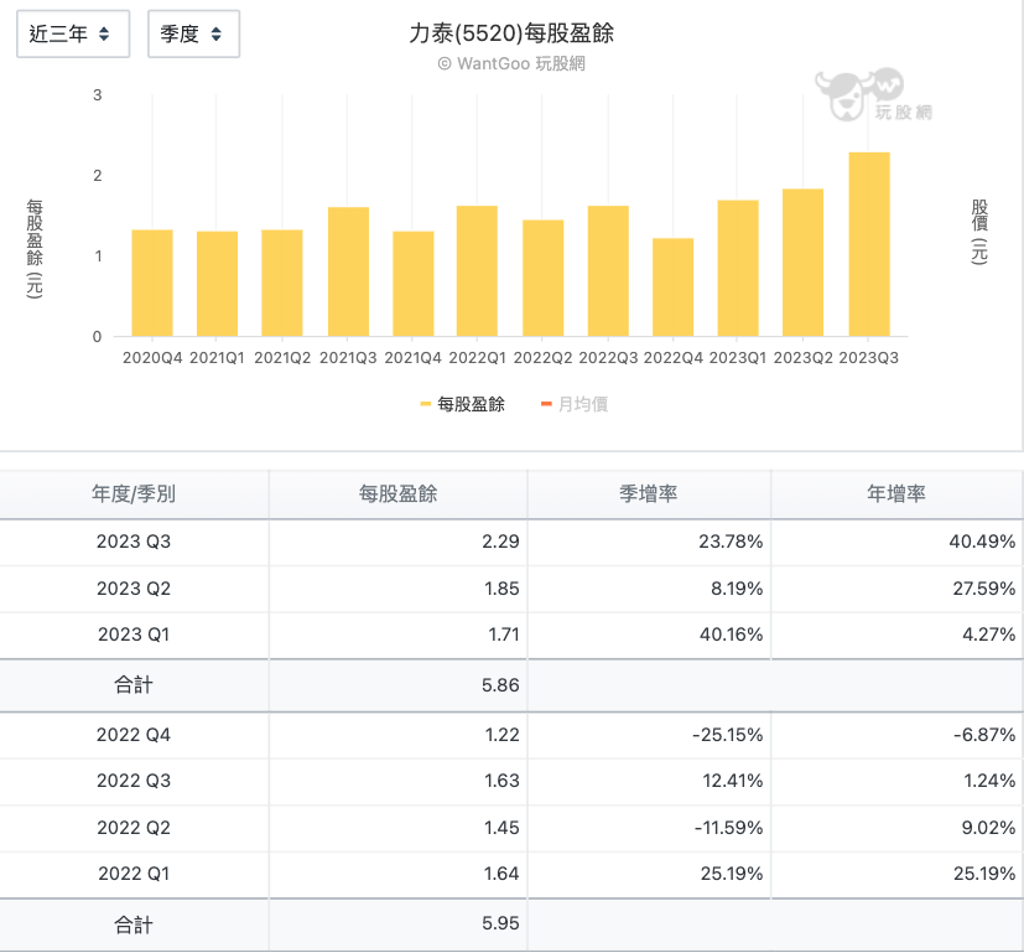Click the 2021Q1 bar in the chart
This screenshot has width=1024, height=952.
click(217, 284)
